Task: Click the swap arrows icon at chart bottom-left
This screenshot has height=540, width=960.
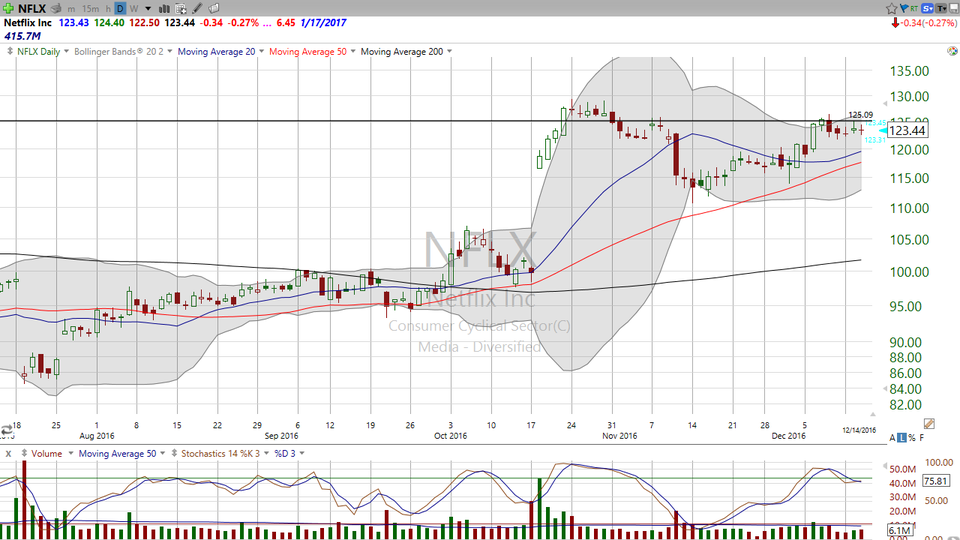Action: point(7,430)
